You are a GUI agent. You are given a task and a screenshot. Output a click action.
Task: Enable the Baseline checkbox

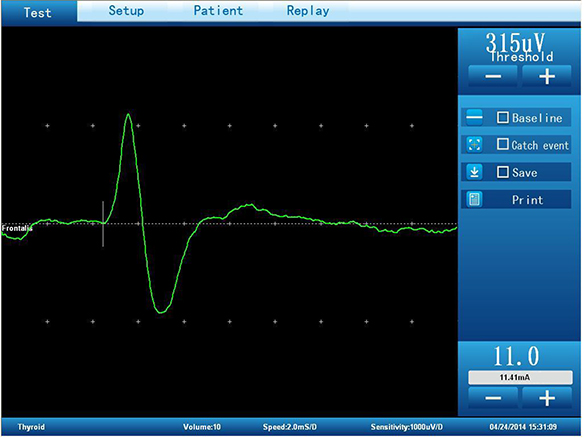[502, 118]
